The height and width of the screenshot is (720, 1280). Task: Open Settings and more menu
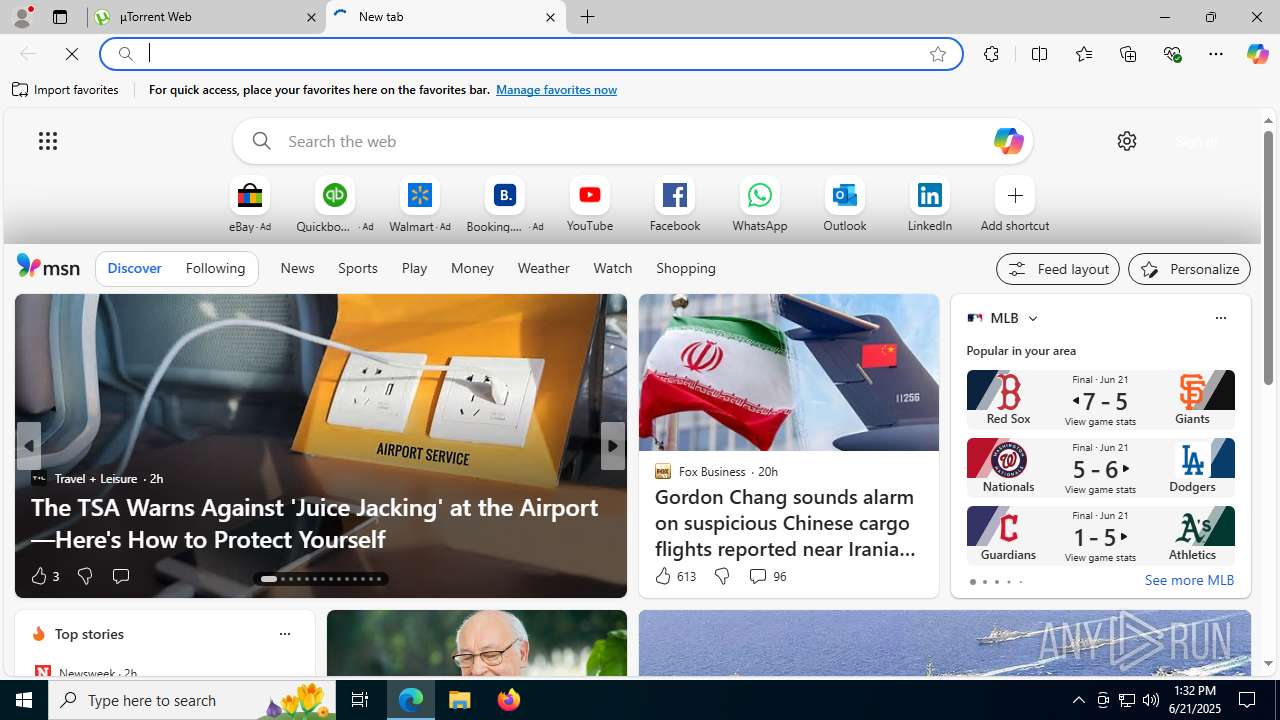(1215, 54)
